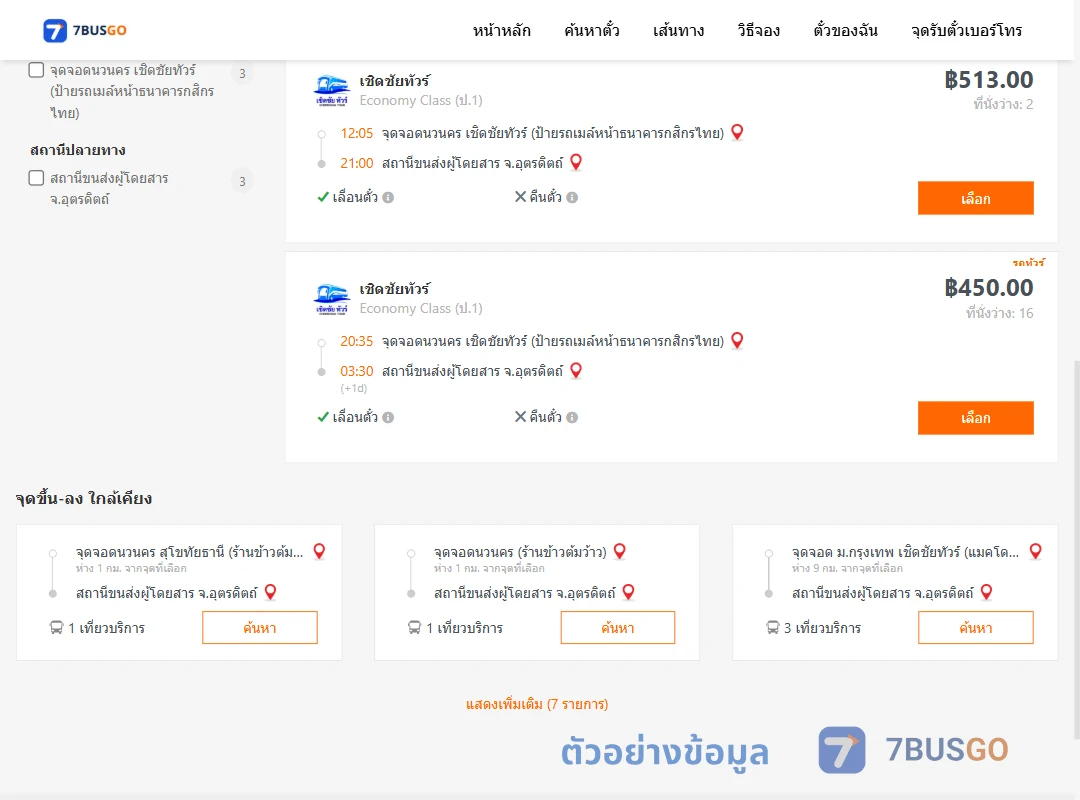Click destination pin in ม.กรุงเทพ nearby card
Viewport: 1080px width, 800px height.
[987, 592]
